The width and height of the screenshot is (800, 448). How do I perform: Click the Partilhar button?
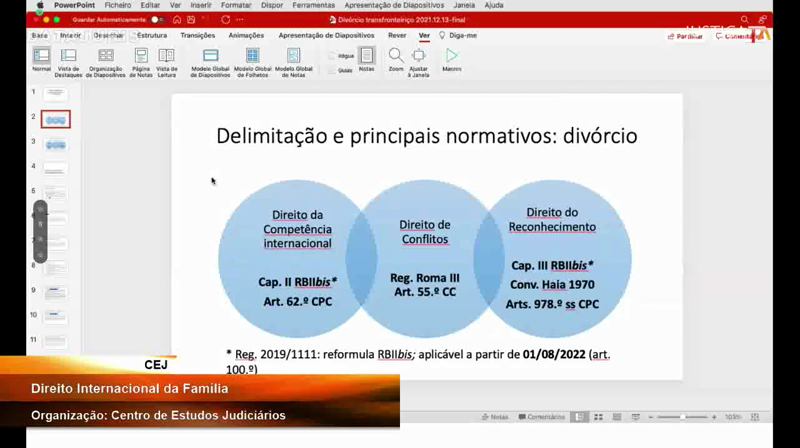pyautogui.click(x=686, y=36)
